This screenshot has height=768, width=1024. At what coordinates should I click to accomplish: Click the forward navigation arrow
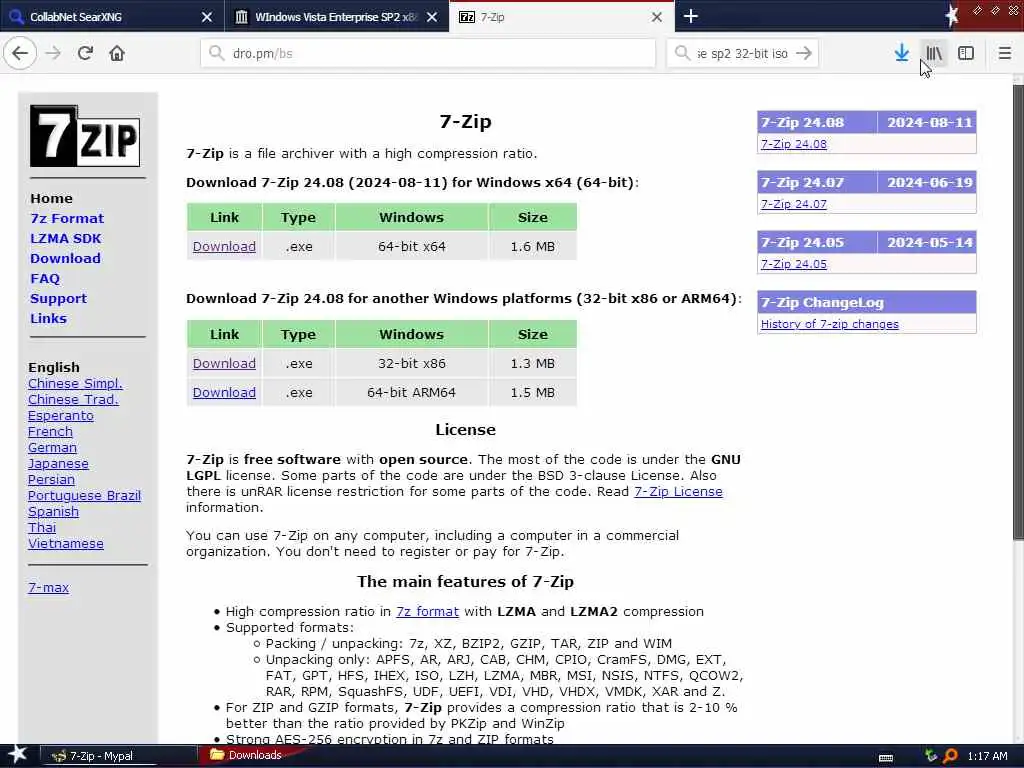coord(54,53)
